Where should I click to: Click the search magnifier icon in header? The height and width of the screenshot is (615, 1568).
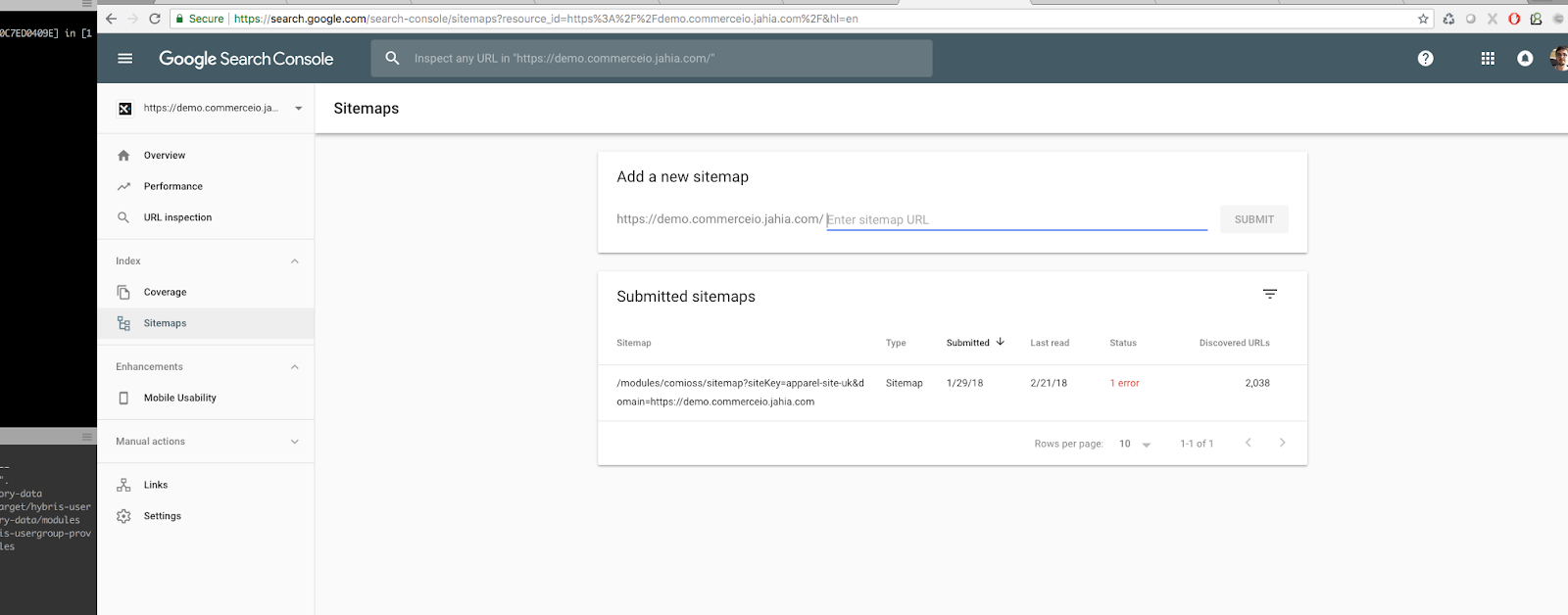[x=392, y=58]
